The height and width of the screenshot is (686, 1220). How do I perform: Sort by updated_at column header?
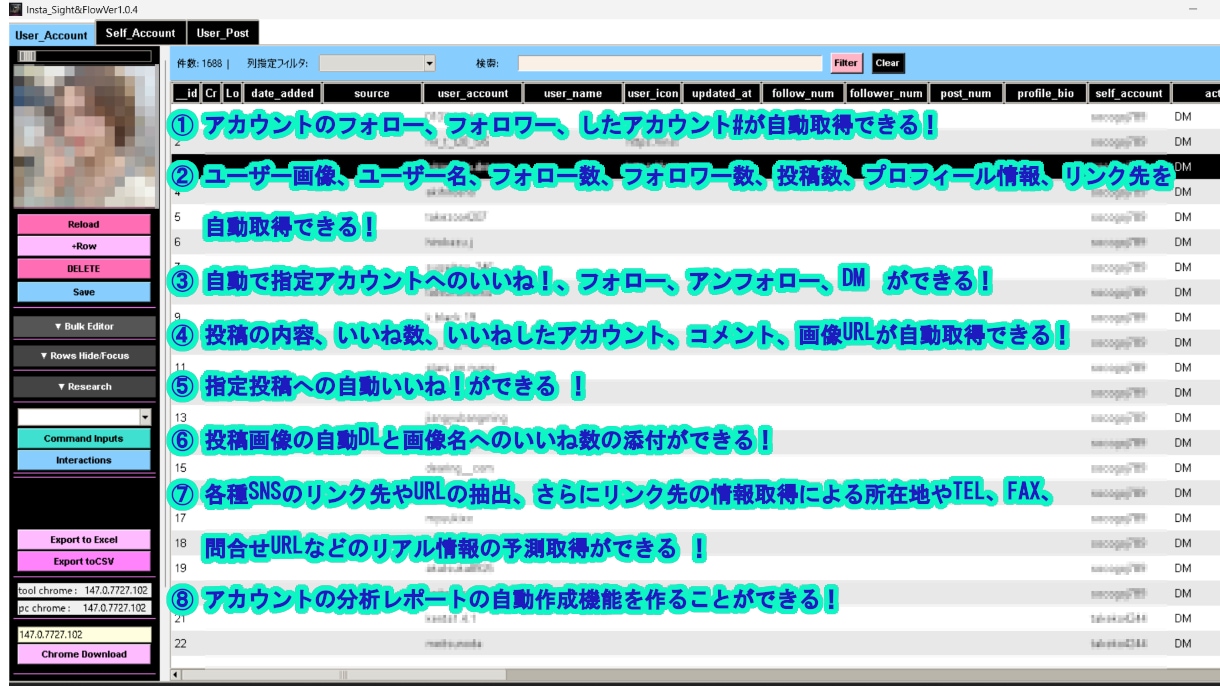pyautogui.click(x=721, y=93)
